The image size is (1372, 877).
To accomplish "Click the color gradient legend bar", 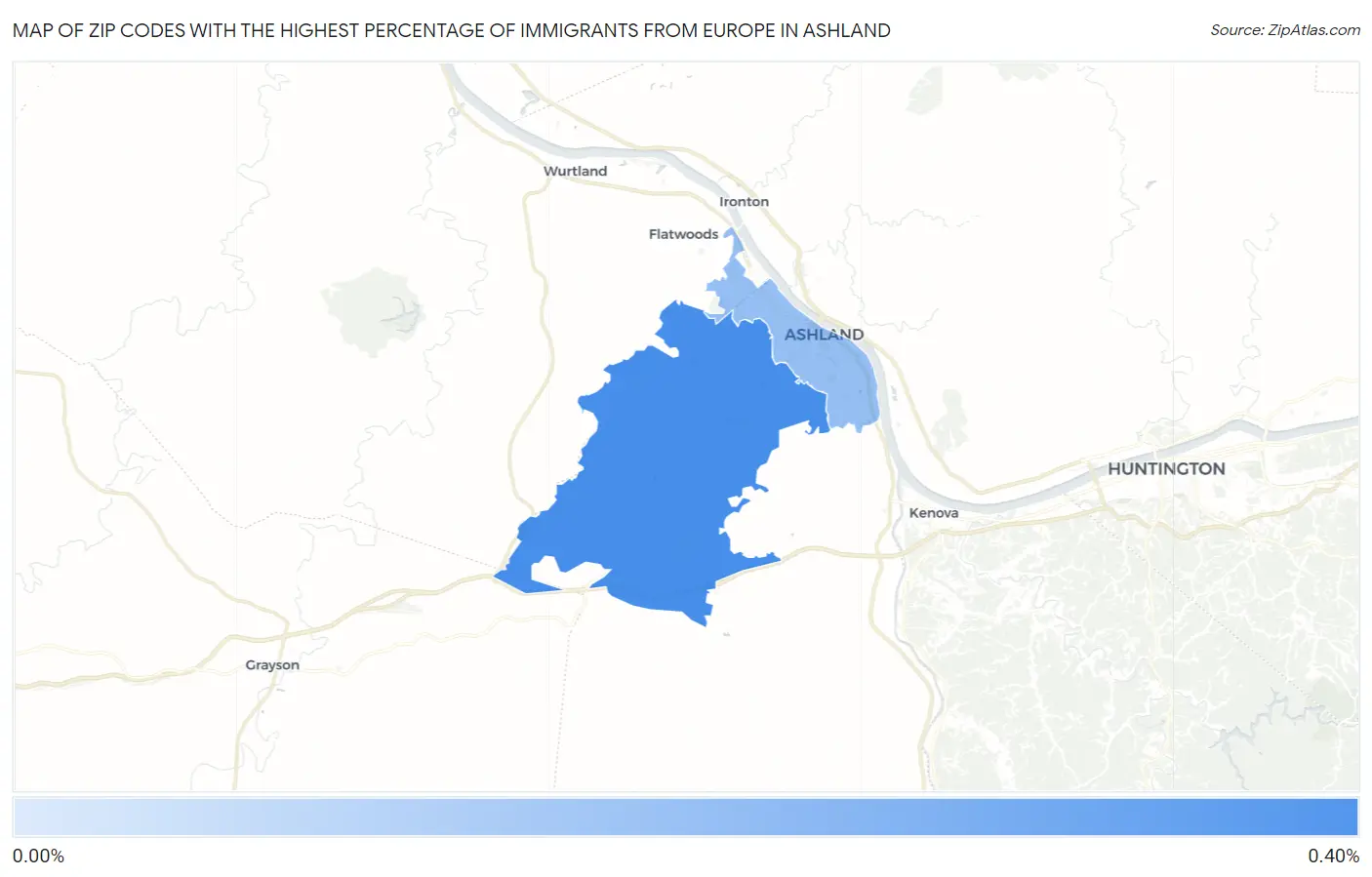I will coord(686,817).
